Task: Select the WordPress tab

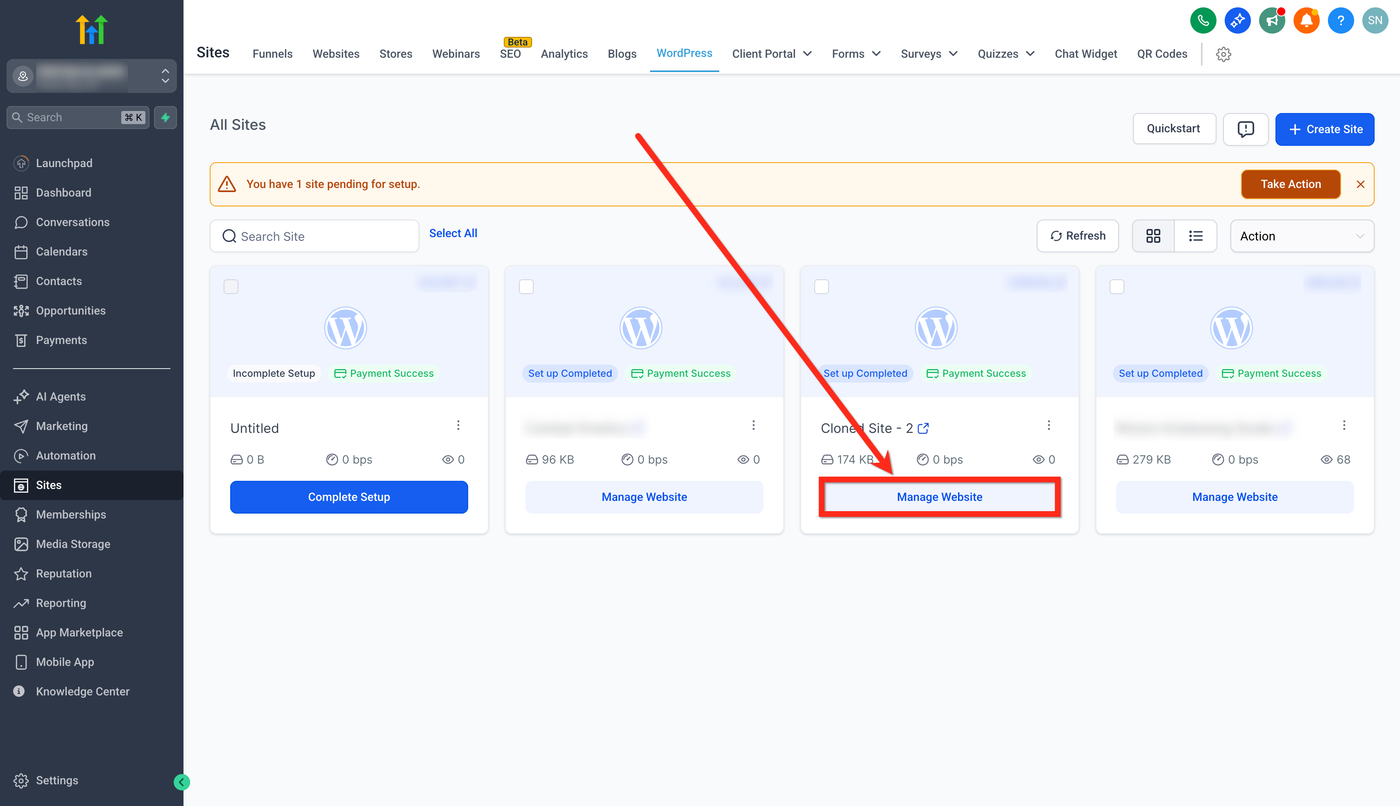Action: click(x=685, y=53)
